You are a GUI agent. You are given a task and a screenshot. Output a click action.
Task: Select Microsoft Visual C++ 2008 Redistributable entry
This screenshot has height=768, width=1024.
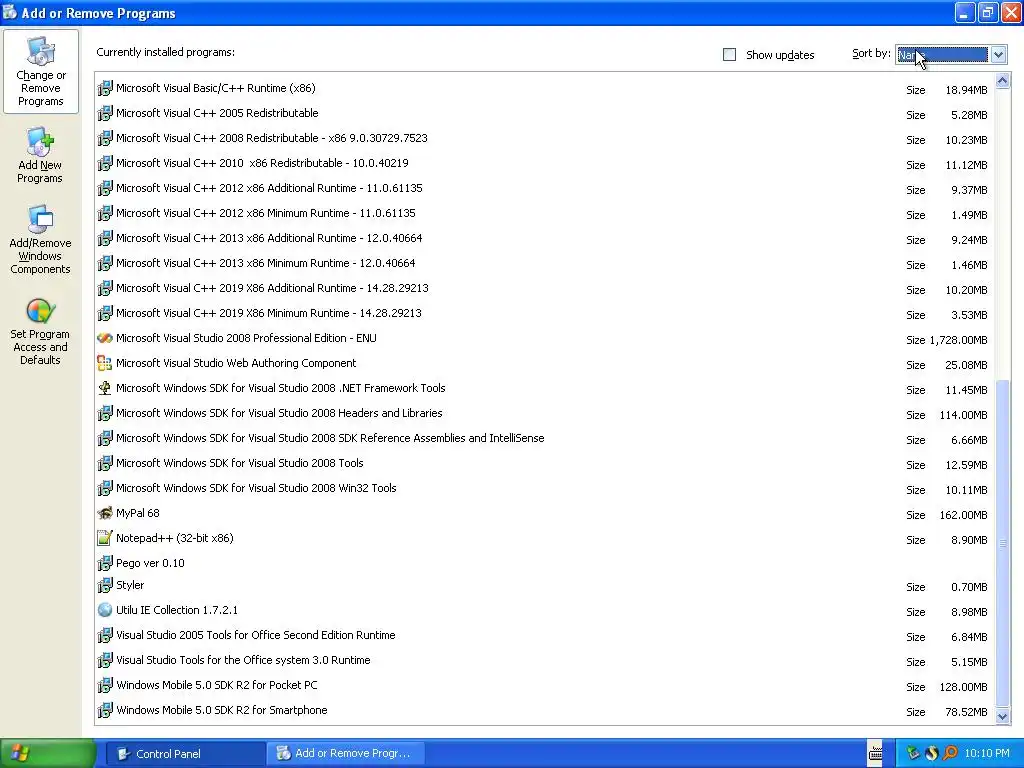[x=545, y=138]
